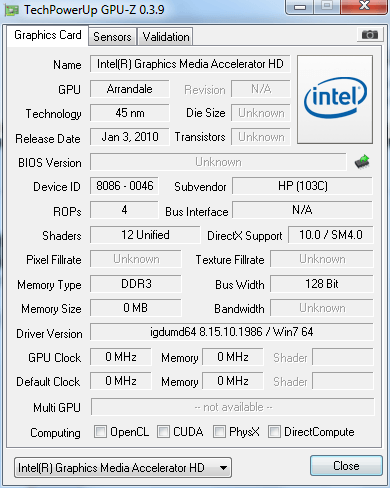Click the Pixel Fillrate Unknown field
This screenshot has height=488, width=390.
tap(136, 259)
